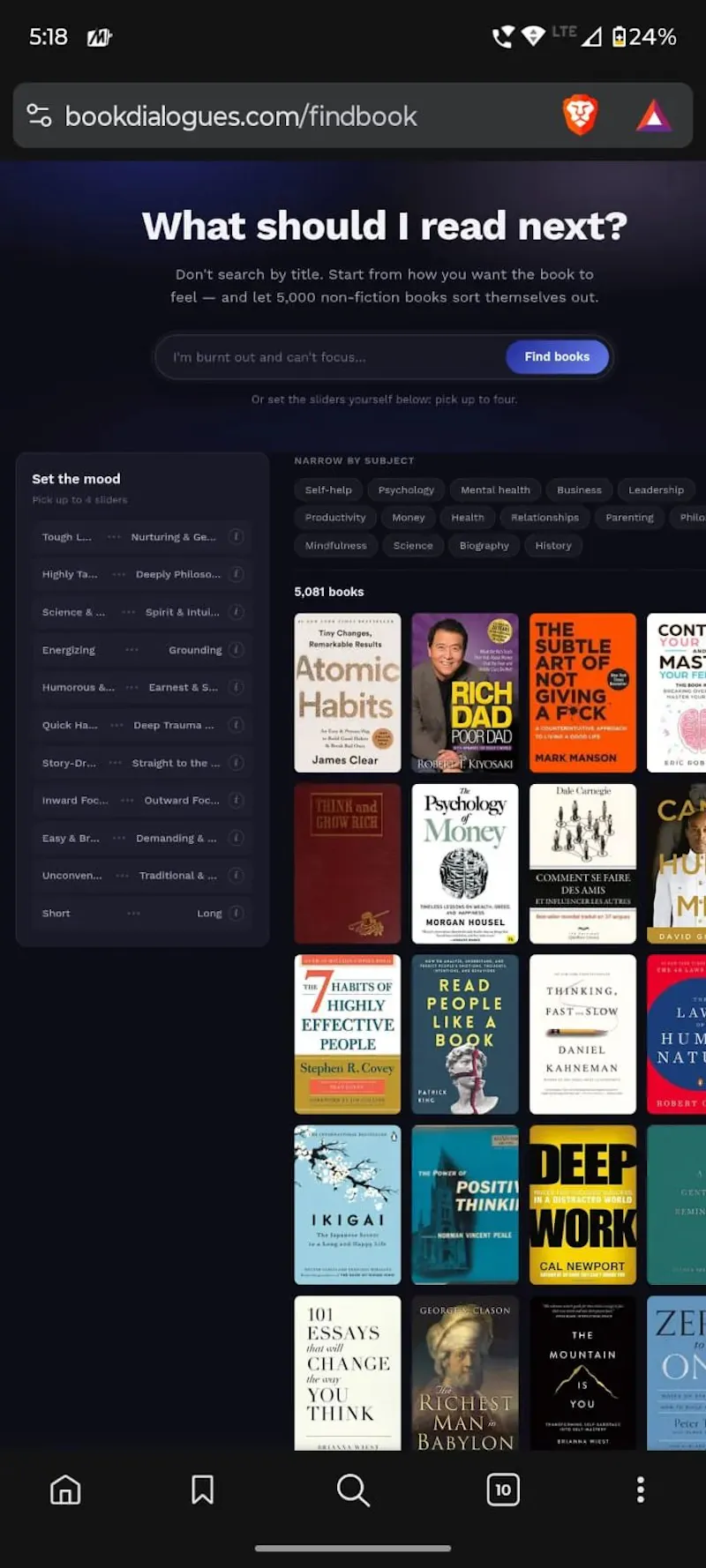Image resolution: width=706 pixels, height=1568 pixels.
Task: Open the Psychology of Money cover
Action: (465, 863)
